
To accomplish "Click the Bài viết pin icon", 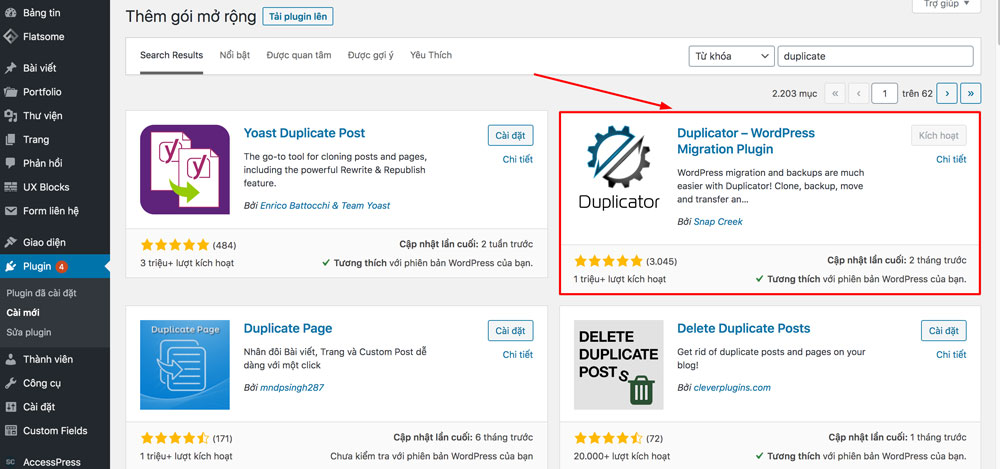I will 10,68.
